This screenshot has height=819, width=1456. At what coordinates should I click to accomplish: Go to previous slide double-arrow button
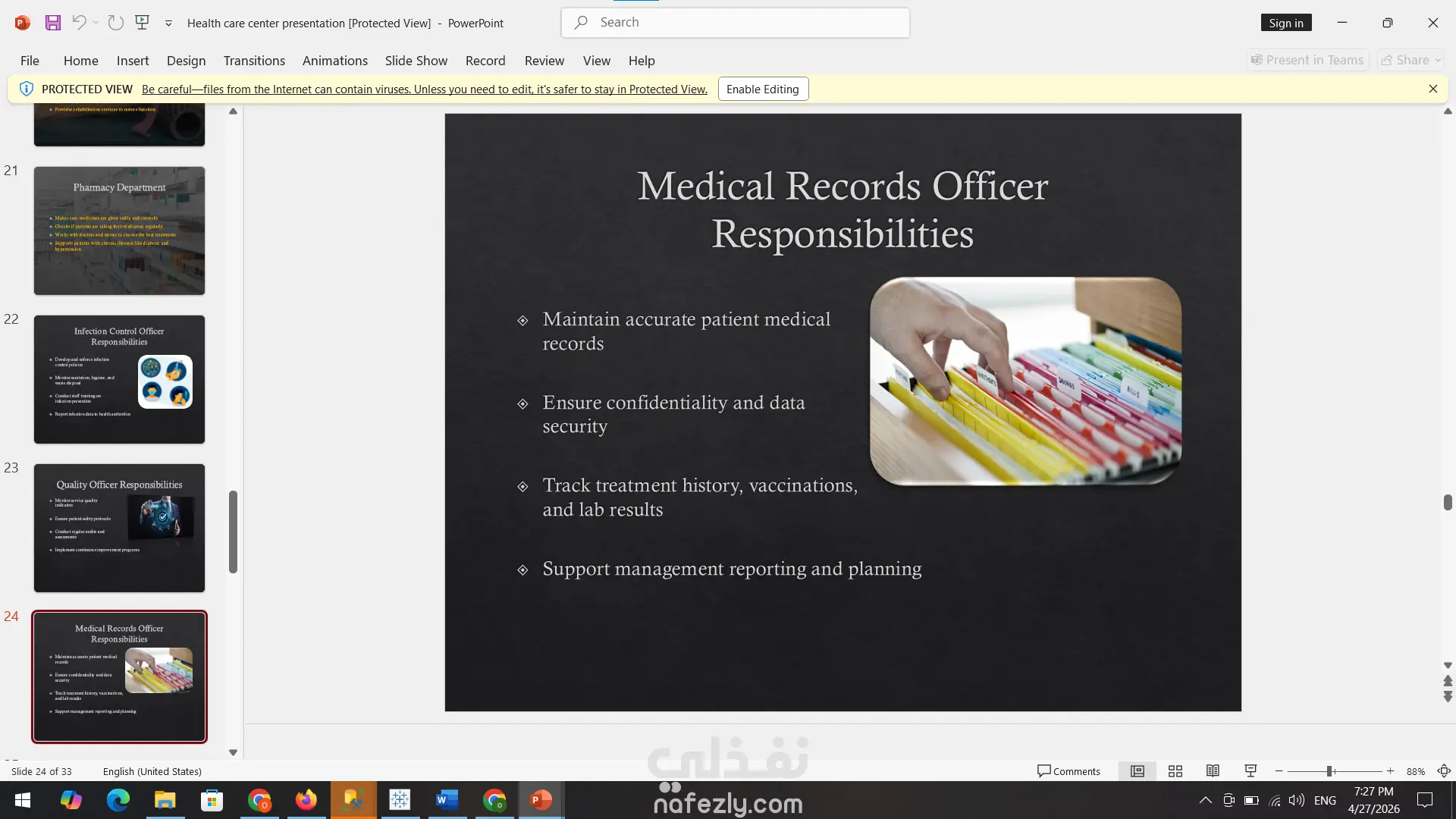[x=1448, y=680]
